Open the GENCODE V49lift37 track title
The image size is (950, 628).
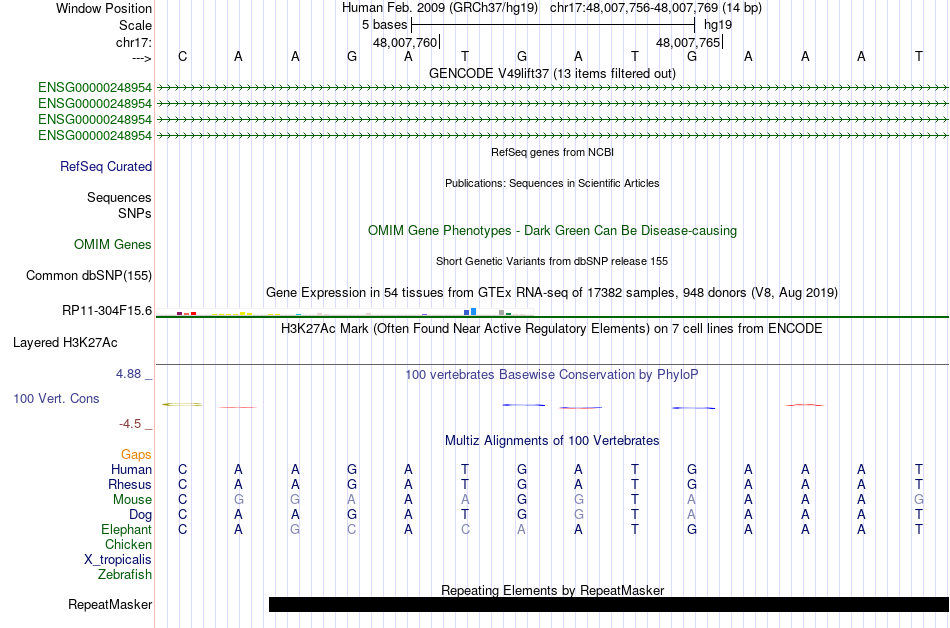coord(552,73)
